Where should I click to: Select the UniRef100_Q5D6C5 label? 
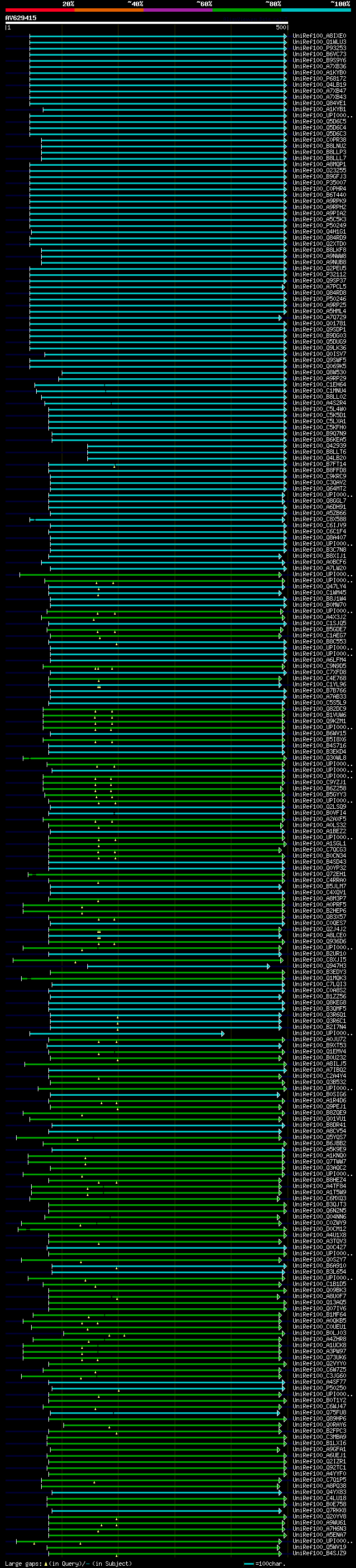tap(319, 122)
